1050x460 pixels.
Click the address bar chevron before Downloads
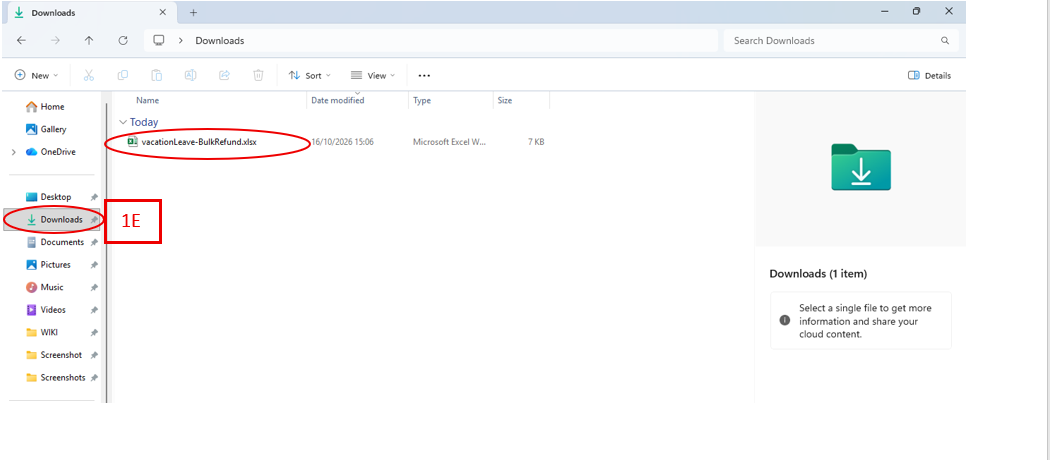(x=181, y=40)
